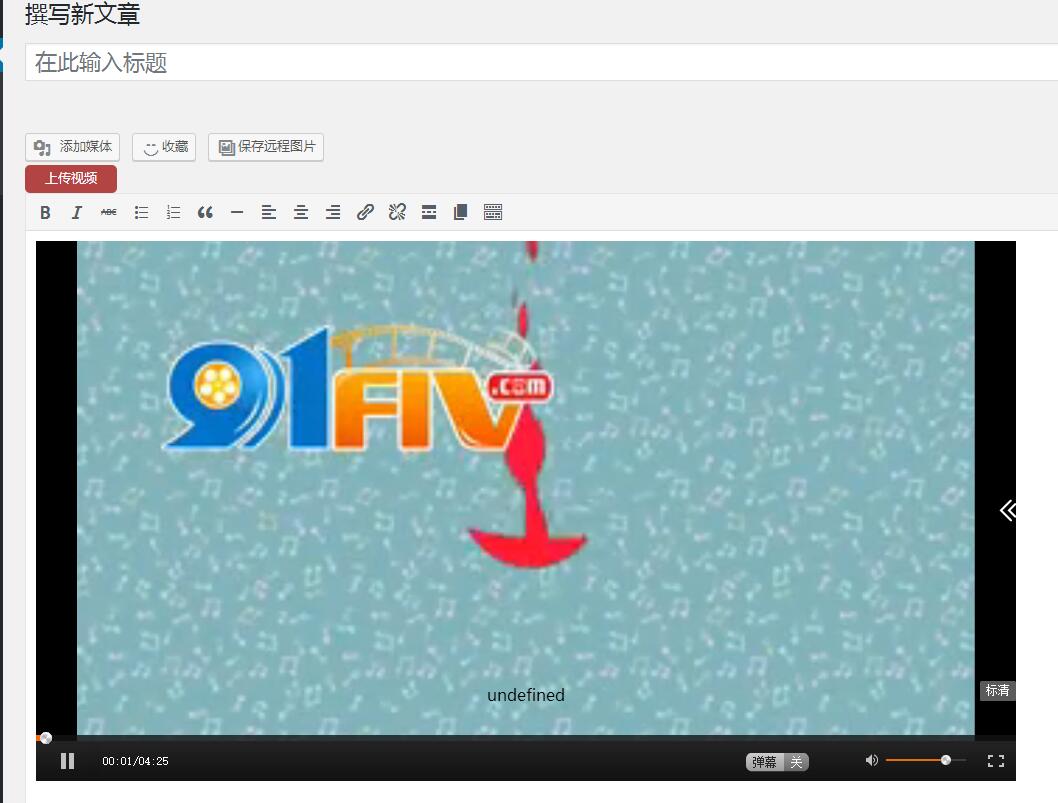Align text right
The image size is (1058, 803).
[x=333, y=213]
